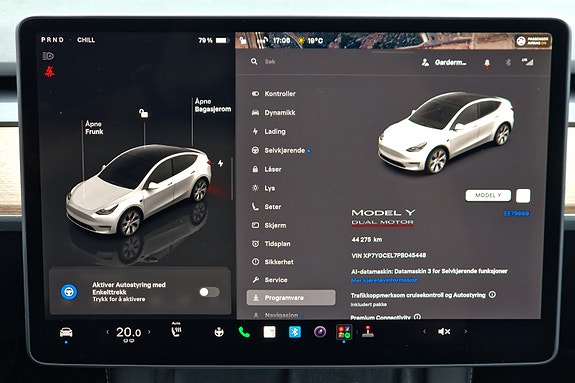Open the Navigasjon menu

278,315
